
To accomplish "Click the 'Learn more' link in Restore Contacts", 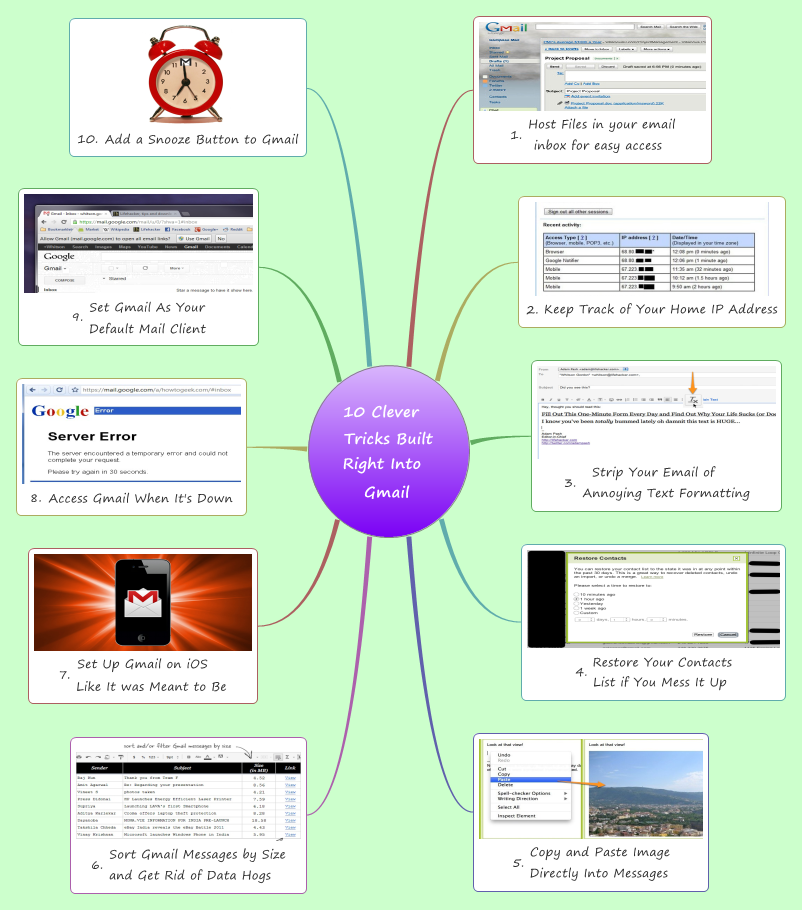I will [x=652, y=577].
